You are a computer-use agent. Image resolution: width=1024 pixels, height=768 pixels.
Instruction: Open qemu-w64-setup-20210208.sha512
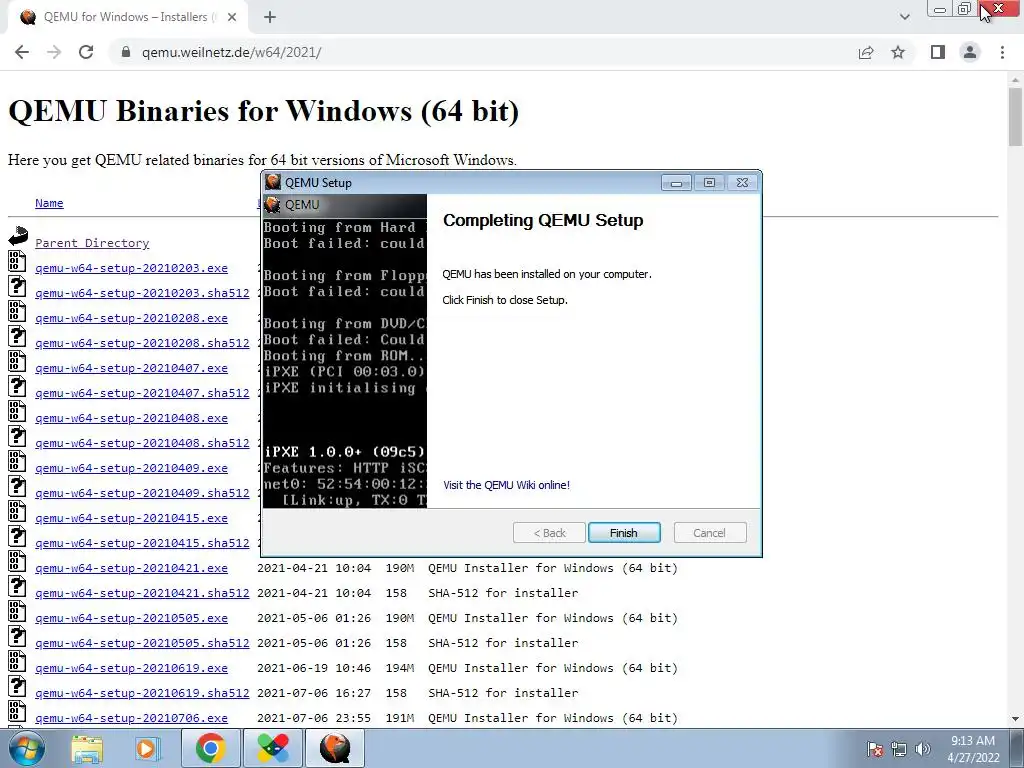click(142, 343)
